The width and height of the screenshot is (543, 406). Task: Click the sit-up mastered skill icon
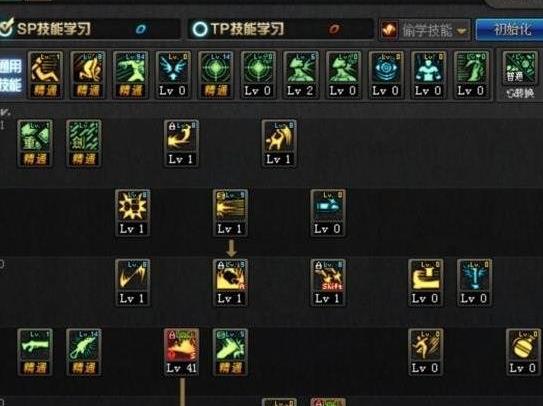[45, 75]
